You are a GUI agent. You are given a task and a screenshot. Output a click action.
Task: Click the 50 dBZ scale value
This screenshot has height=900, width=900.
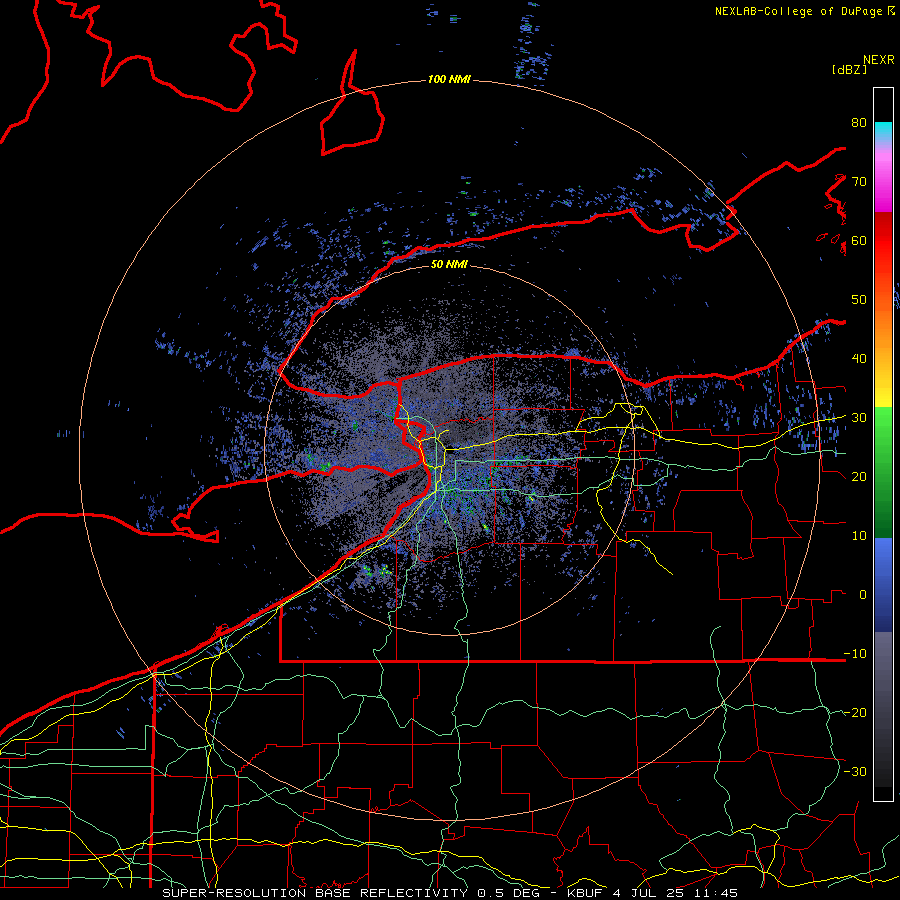[859, 300]
